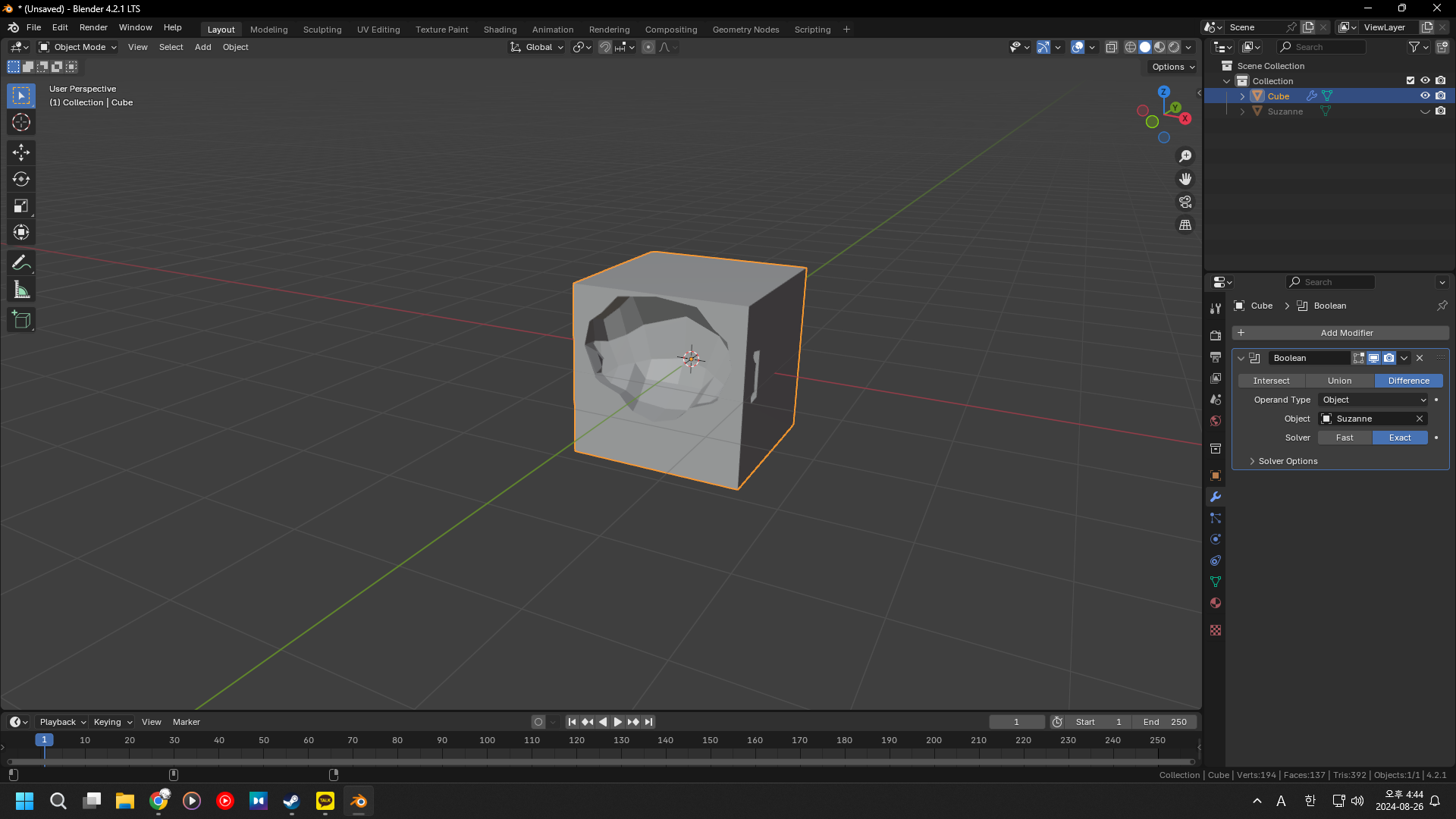The height and width of the screenshot is (819, 1456).
Task: Switch to Shading workspace tab
Action: [x=500, y=30]
